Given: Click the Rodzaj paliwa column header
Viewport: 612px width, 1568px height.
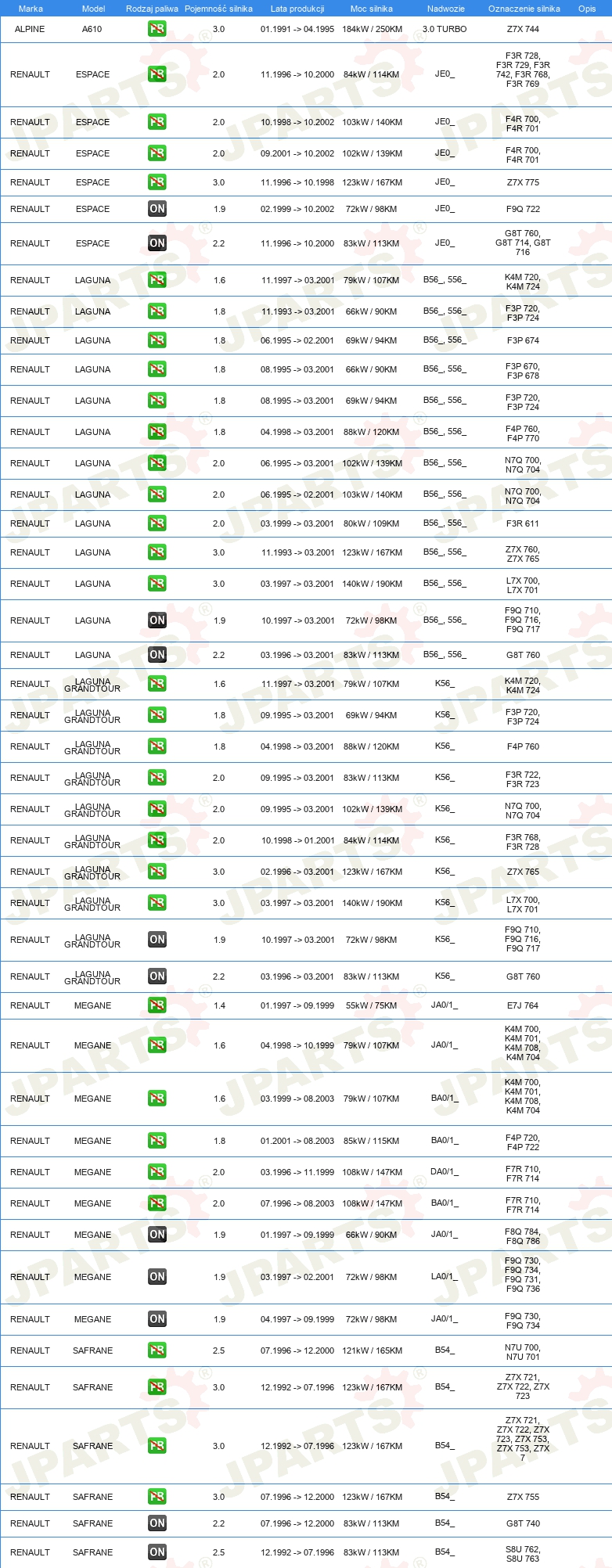Looking at the screenshot, I should click(152, 9).
